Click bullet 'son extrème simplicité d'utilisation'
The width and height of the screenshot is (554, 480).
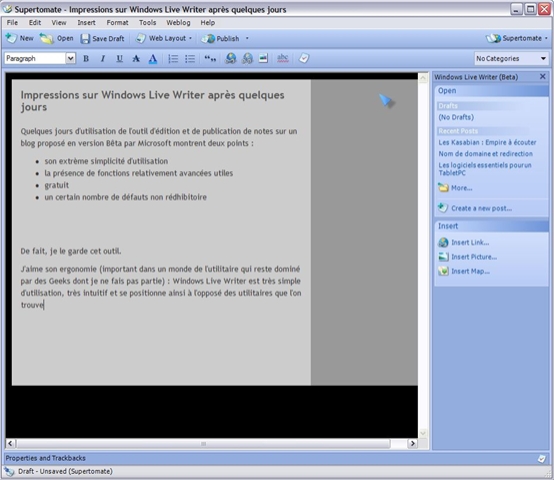click(106, 161)
